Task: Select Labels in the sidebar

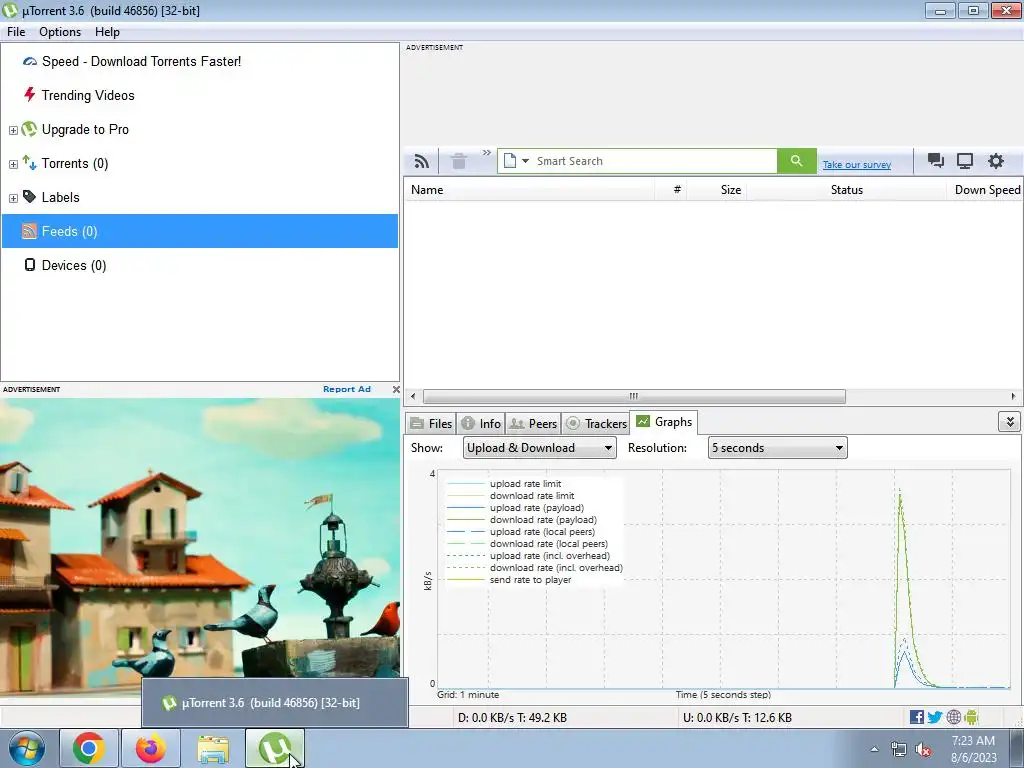Action: (x=60, y=197)
